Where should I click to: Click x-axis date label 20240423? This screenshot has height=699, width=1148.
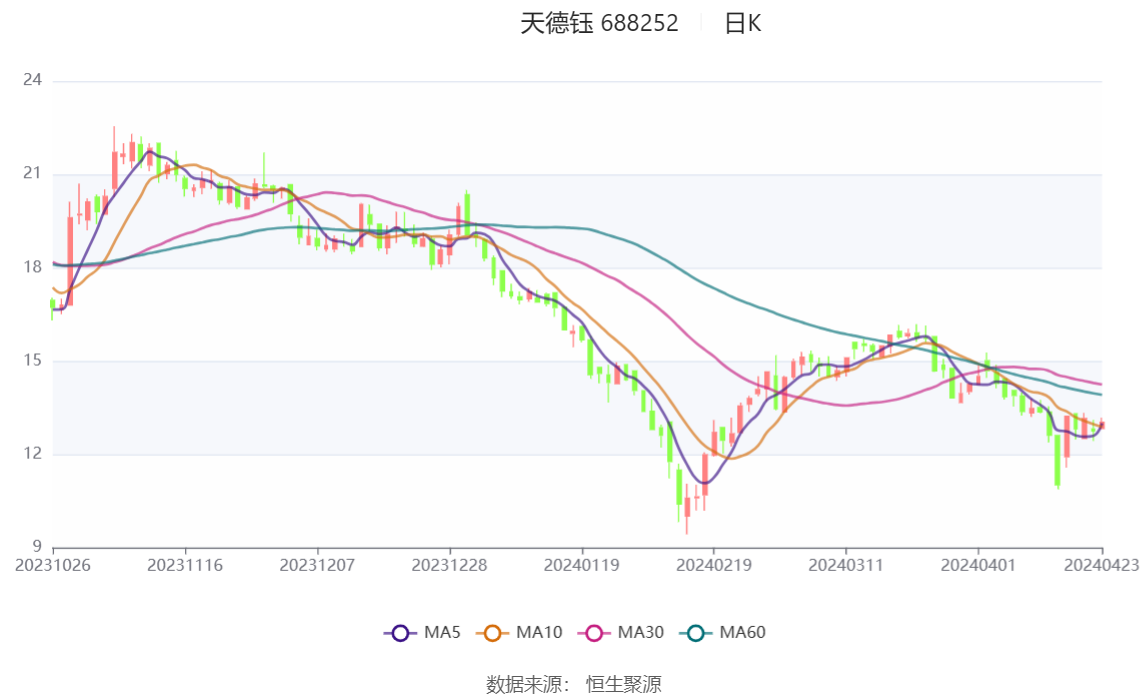tap(1101, 565)
